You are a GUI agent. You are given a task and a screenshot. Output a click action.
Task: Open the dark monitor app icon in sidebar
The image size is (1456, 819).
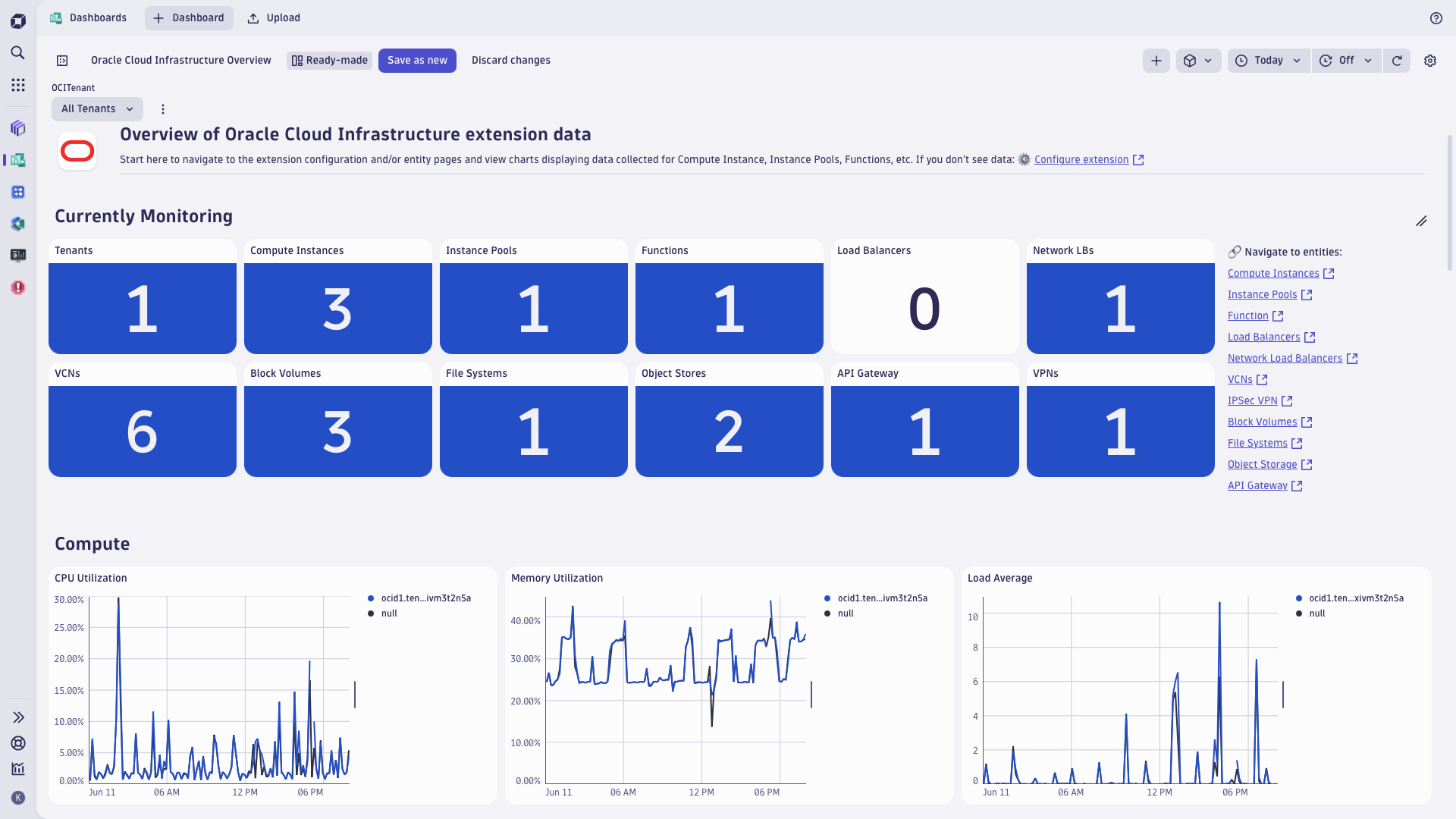point(18,256)
